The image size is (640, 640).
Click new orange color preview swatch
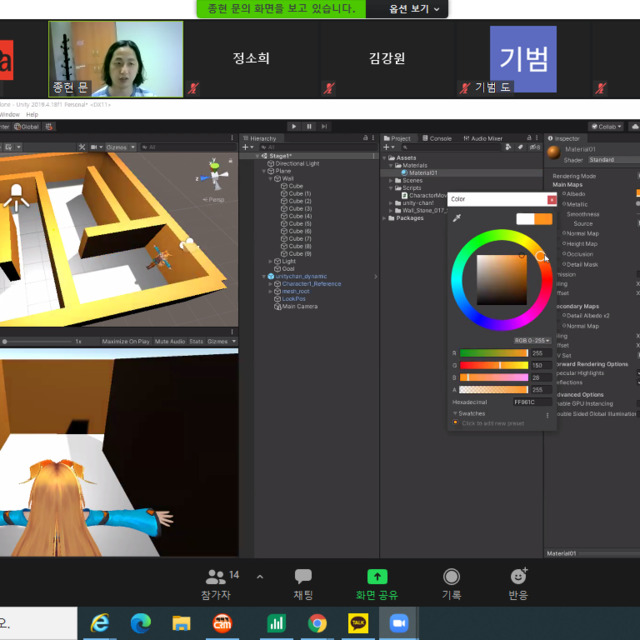tap(543, 219)
